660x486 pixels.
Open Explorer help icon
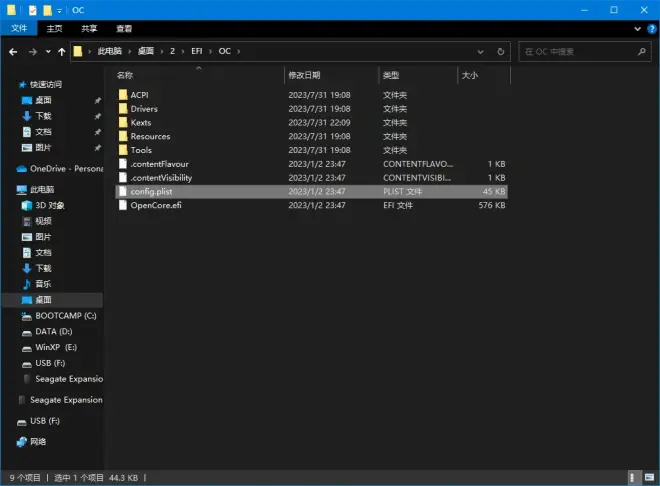pos(652,29)
